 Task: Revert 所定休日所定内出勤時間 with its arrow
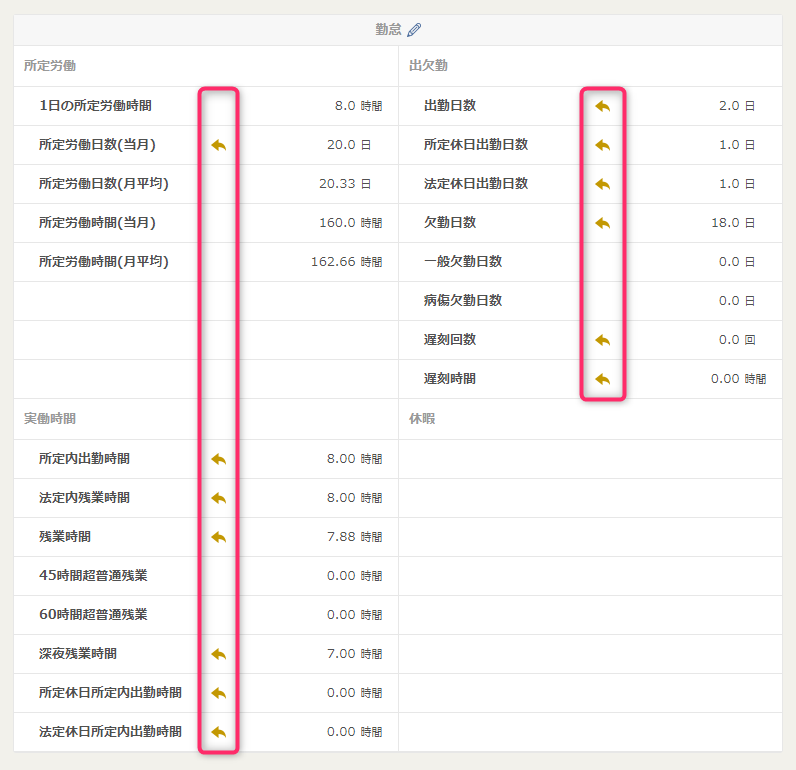click(219, 693)
